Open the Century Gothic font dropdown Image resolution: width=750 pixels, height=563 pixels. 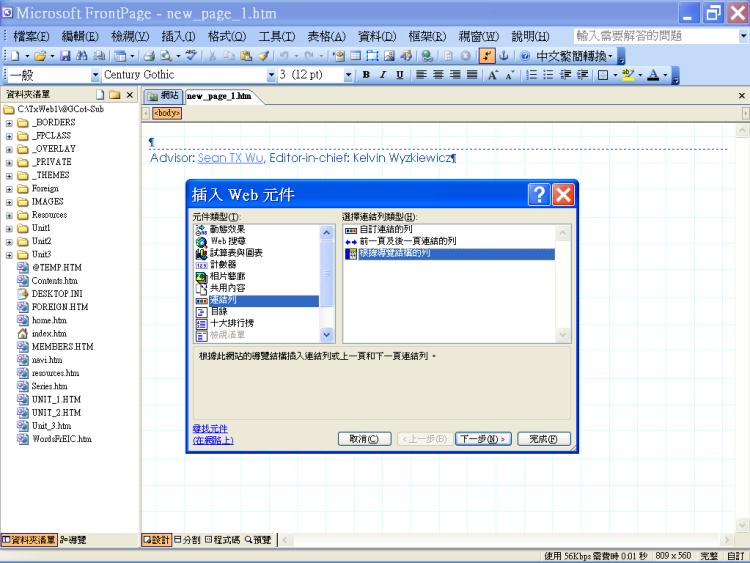[x=270, y=75]
